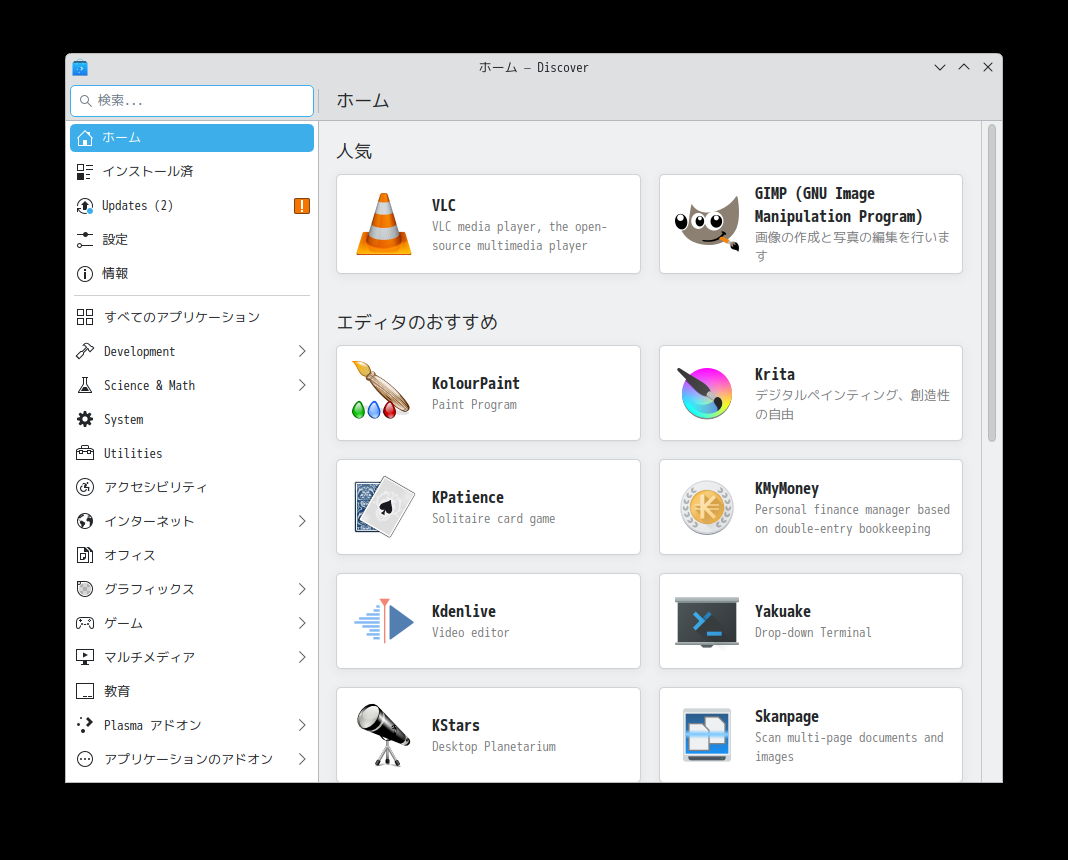
Task: Click the graphics icon (グラフィックス)
Action: point(84,590)
